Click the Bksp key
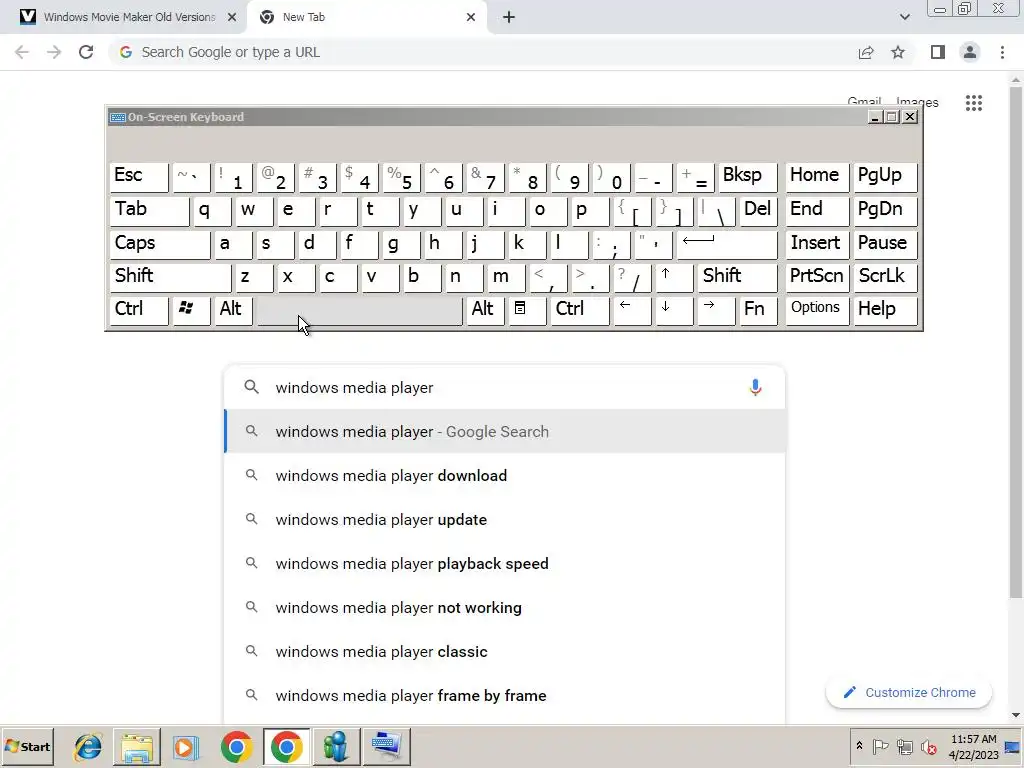The image size is (1024, 768). [x=747, y=177]
